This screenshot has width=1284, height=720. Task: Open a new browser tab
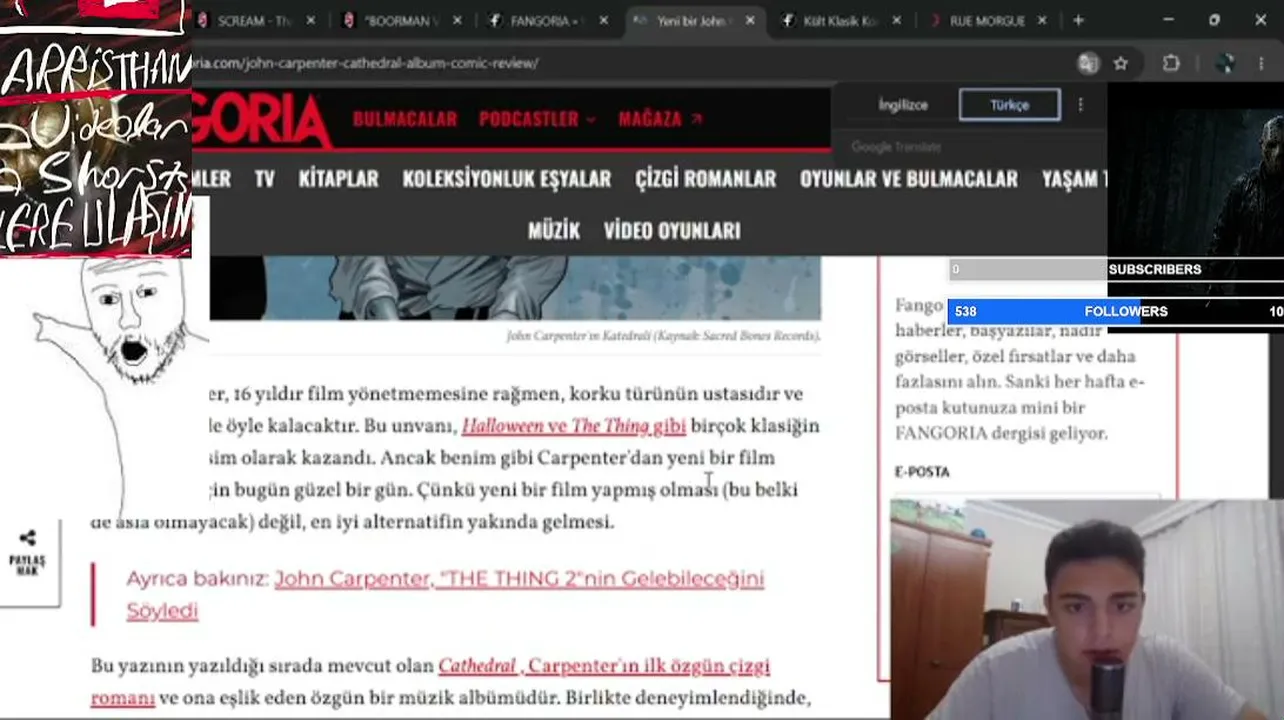(x=1078, y=20)
